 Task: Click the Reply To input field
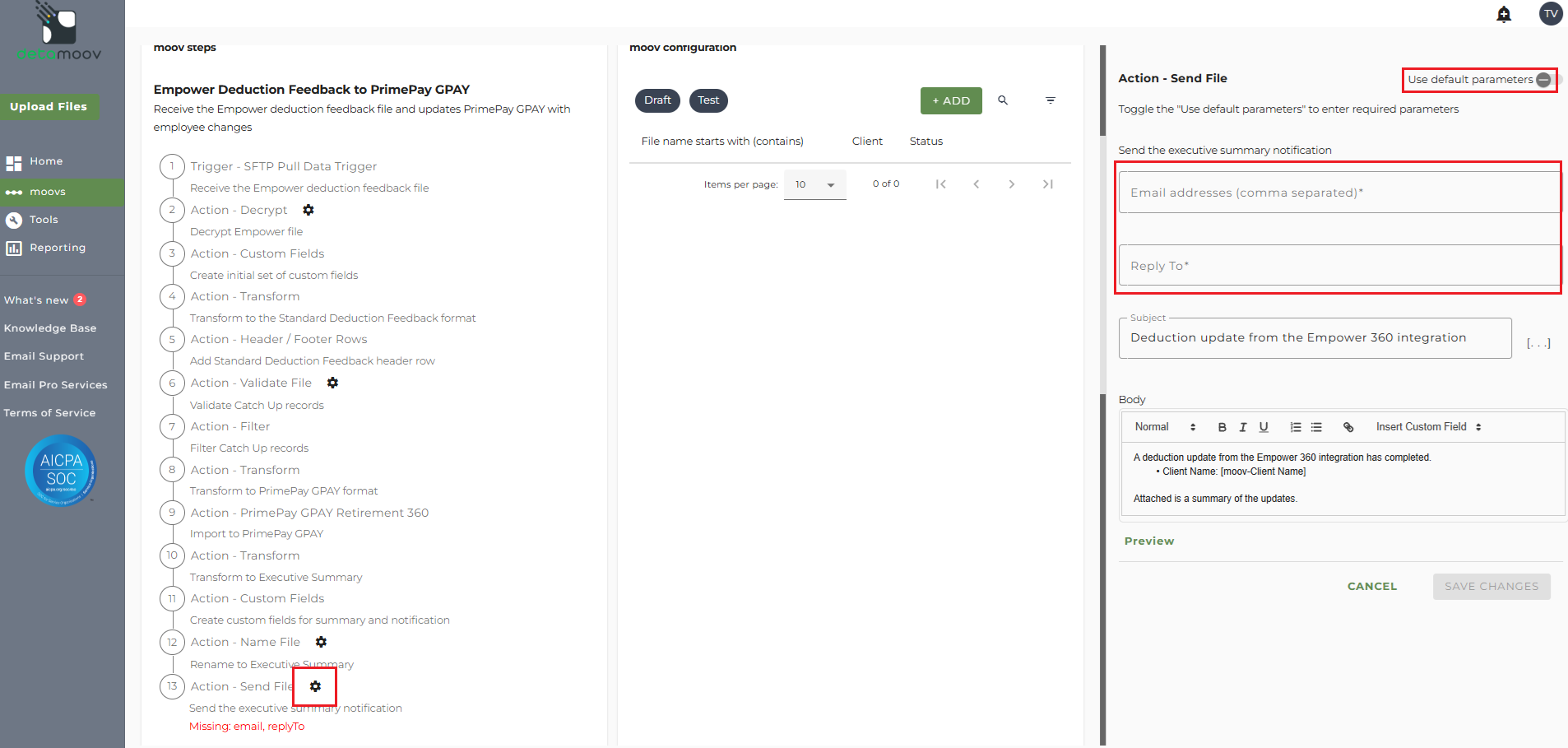coord(1339,265)
